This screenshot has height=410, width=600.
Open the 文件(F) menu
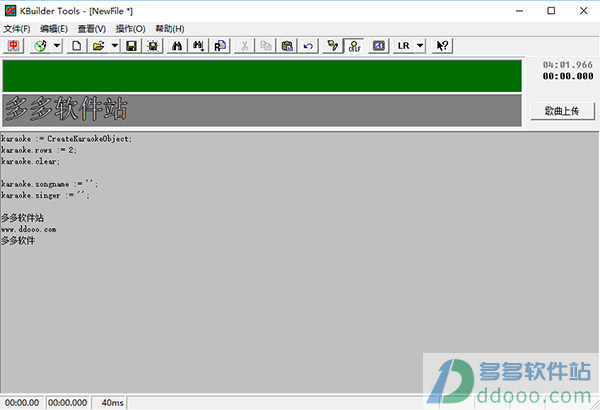(17, 29)
